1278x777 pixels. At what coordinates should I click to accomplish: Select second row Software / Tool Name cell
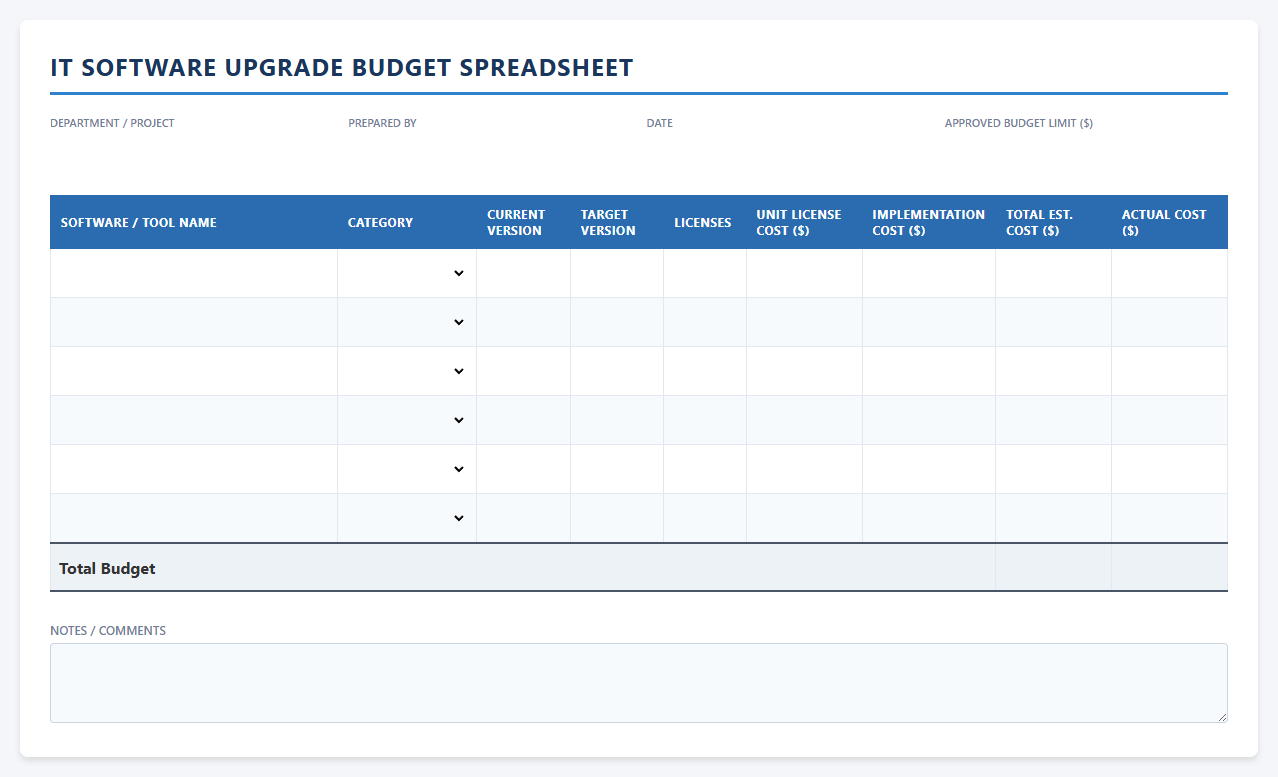tap(194, 322)
